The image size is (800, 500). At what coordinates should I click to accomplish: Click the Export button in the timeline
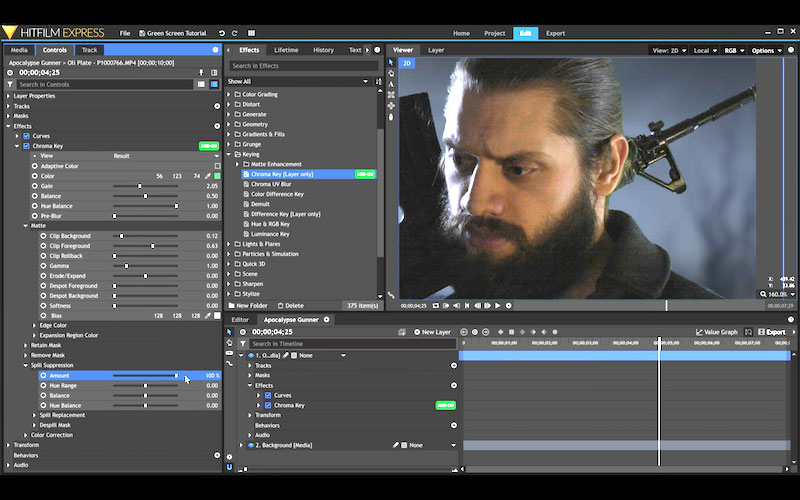[x=771, y=332]
